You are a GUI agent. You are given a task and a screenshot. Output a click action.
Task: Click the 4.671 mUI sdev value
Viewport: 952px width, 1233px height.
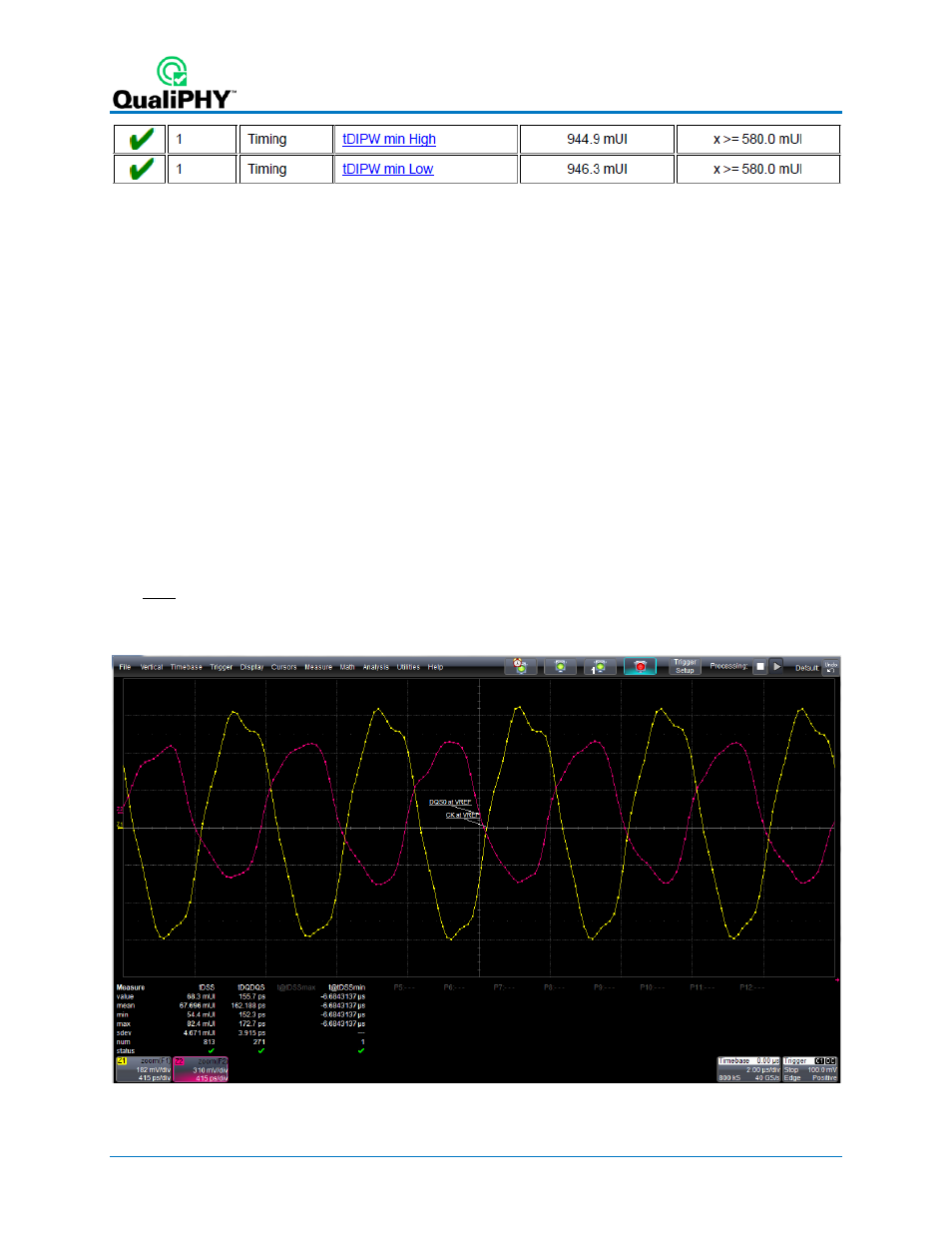pyautogui.click(x=200, y=1032)
